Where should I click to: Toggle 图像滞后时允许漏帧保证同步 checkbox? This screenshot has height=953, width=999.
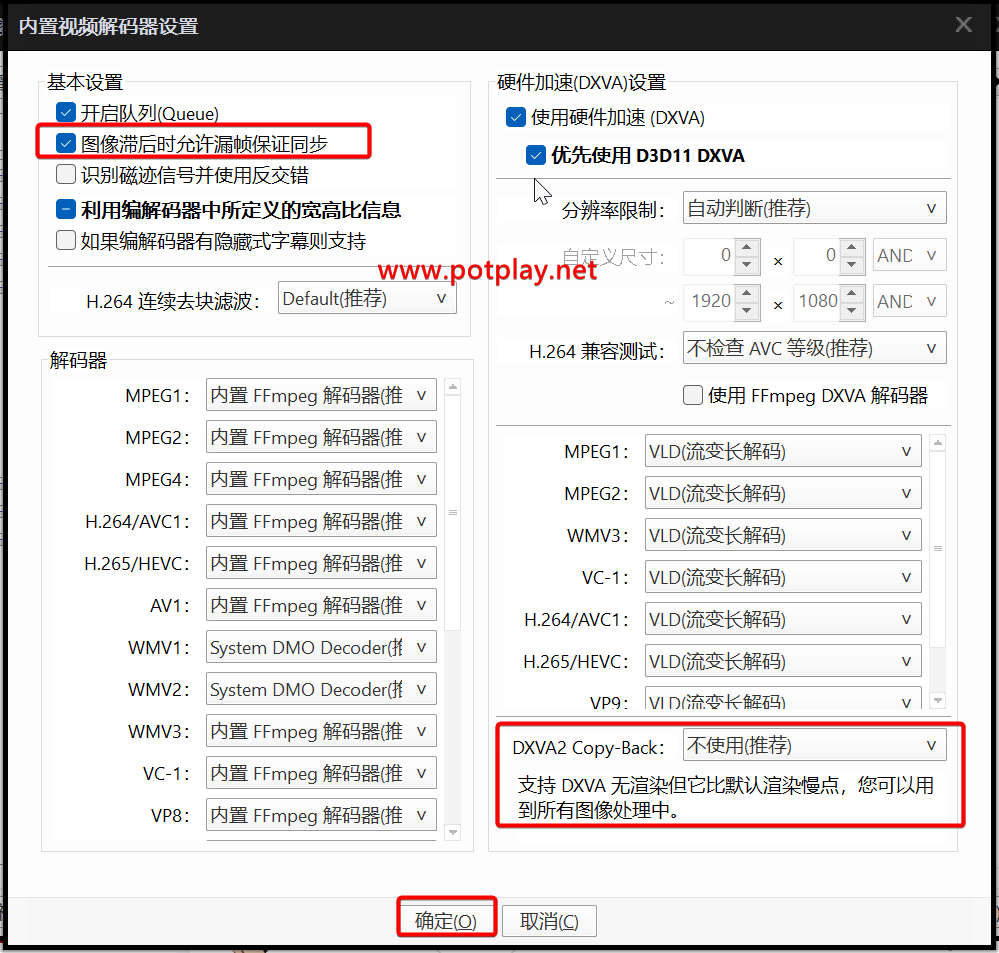(x=66, y=143)
